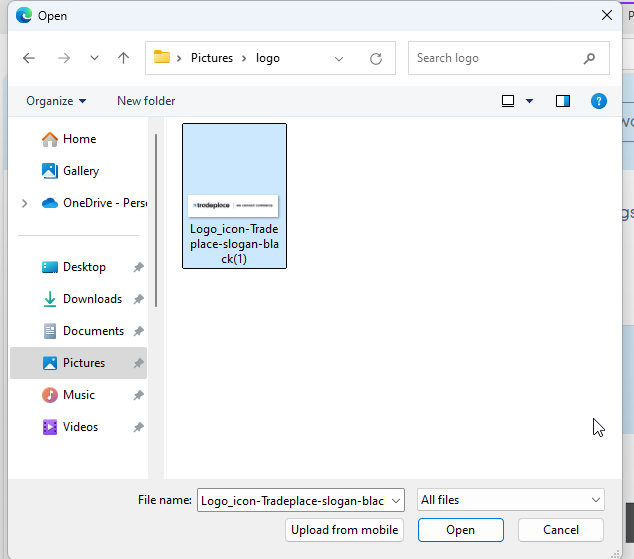This screenshot has height=559, width=634.
Task: Select the Tradeplace logo thumbnail image
Action: 233,205
